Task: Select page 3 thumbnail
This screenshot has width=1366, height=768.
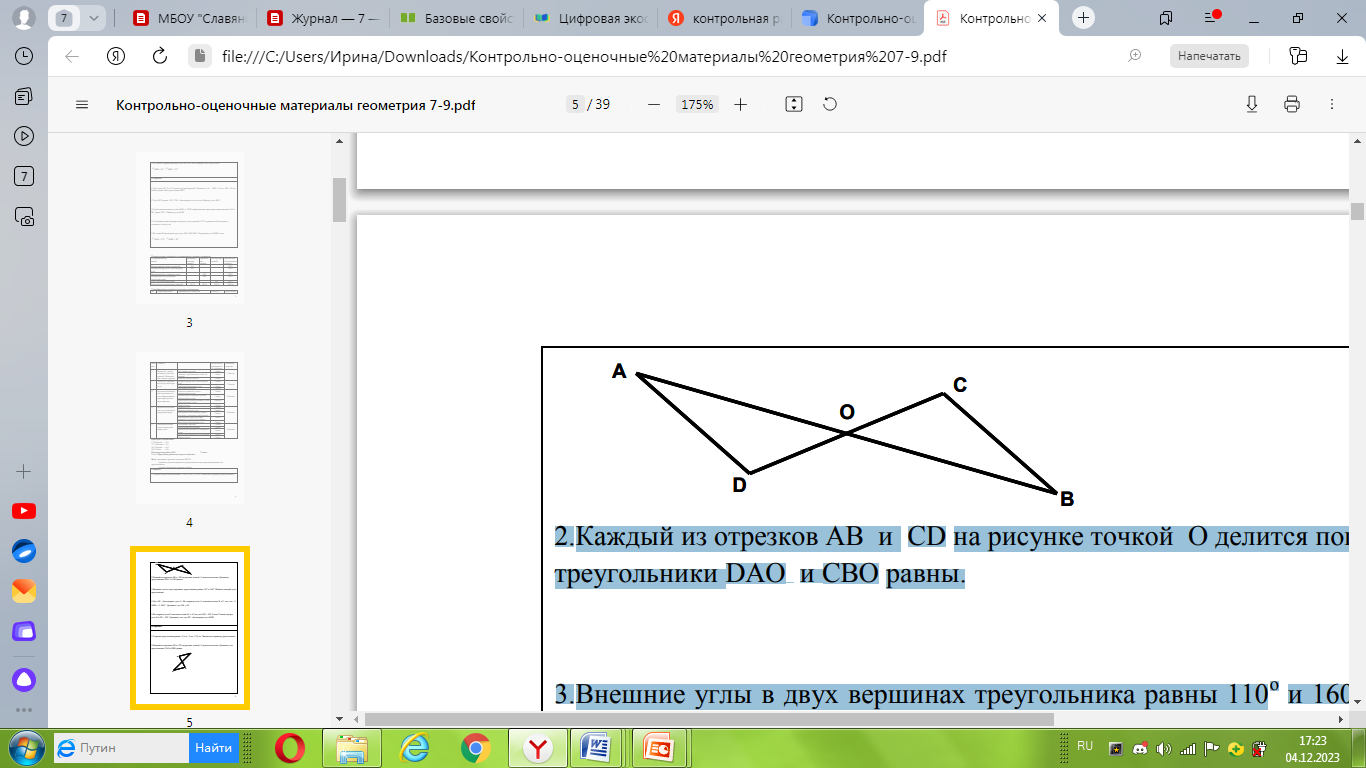Action: (189, 228)
